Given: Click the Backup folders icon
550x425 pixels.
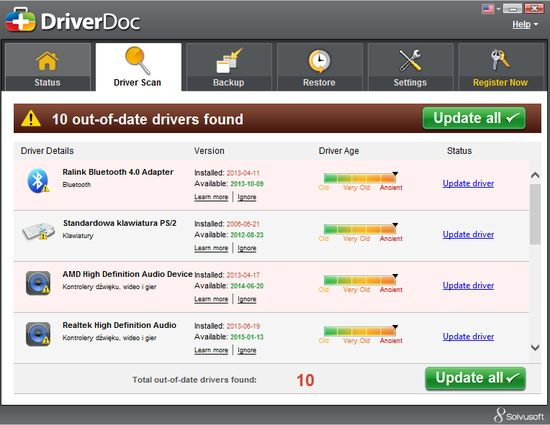Looking at the screenshot, I should 229,61.
